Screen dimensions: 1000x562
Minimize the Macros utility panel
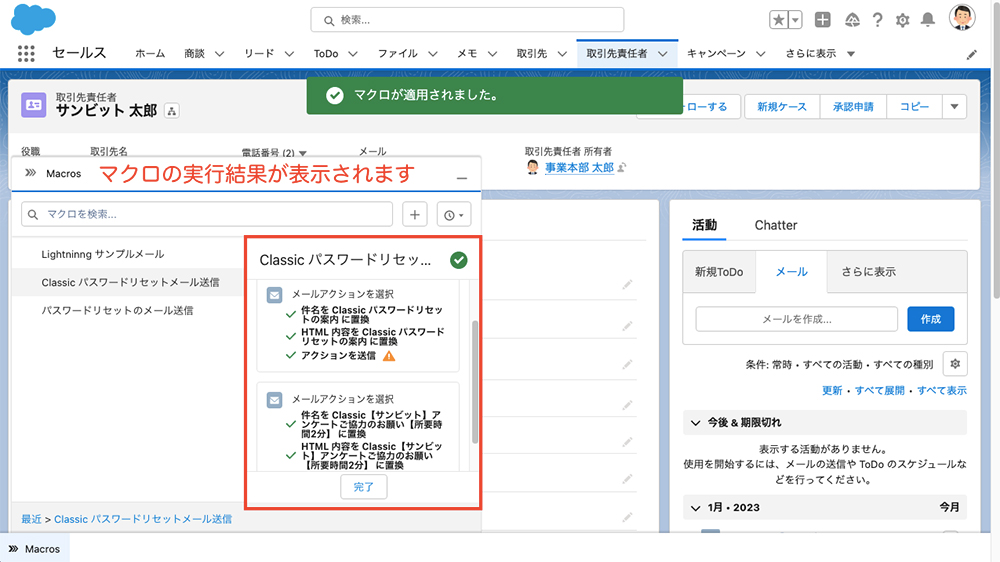(462, 179)
